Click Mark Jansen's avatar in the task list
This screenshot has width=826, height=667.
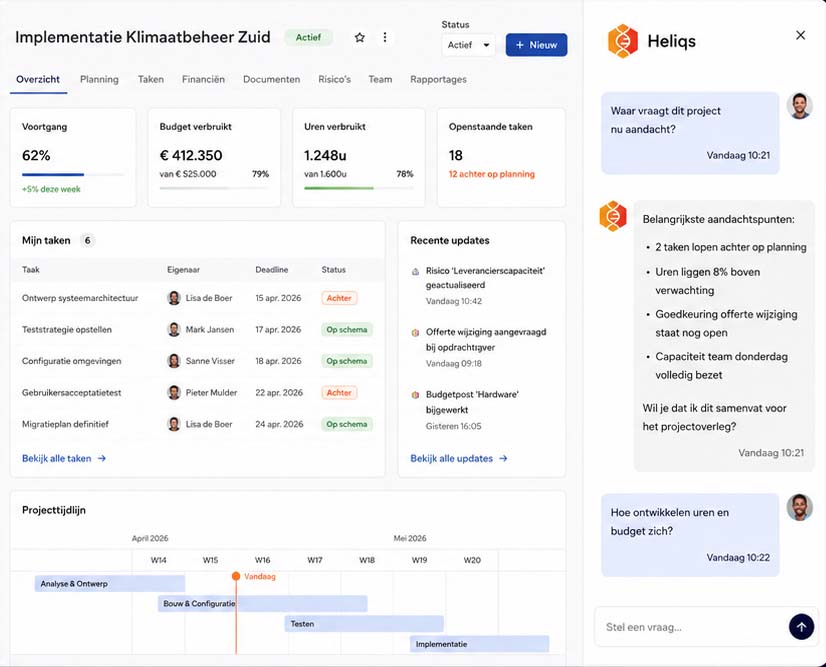click(x=174, y=329)
